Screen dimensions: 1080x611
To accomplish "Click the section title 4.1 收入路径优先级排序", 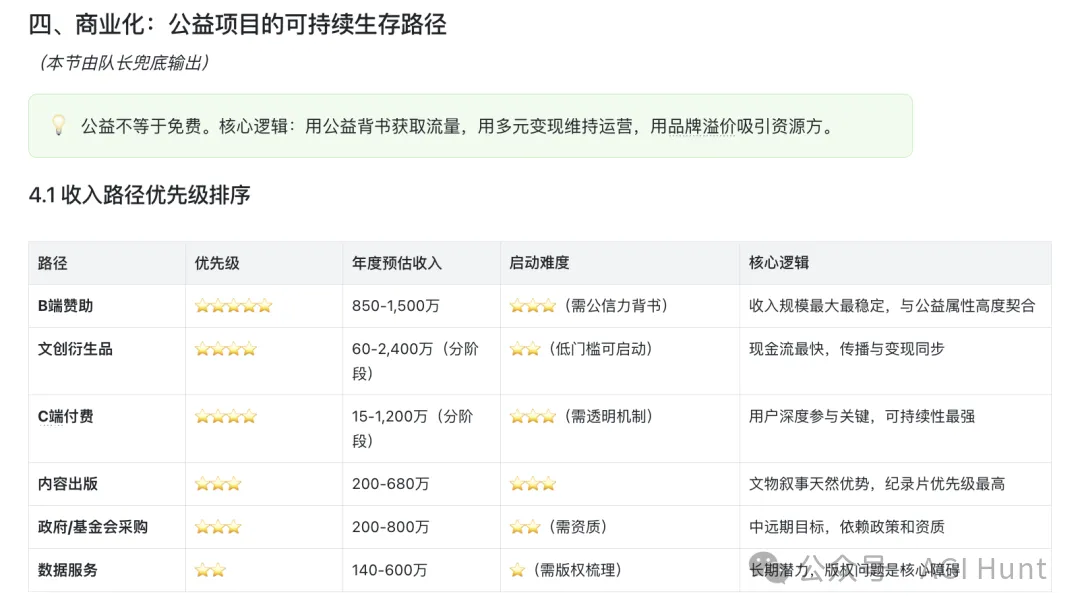I will pos(140,196).
